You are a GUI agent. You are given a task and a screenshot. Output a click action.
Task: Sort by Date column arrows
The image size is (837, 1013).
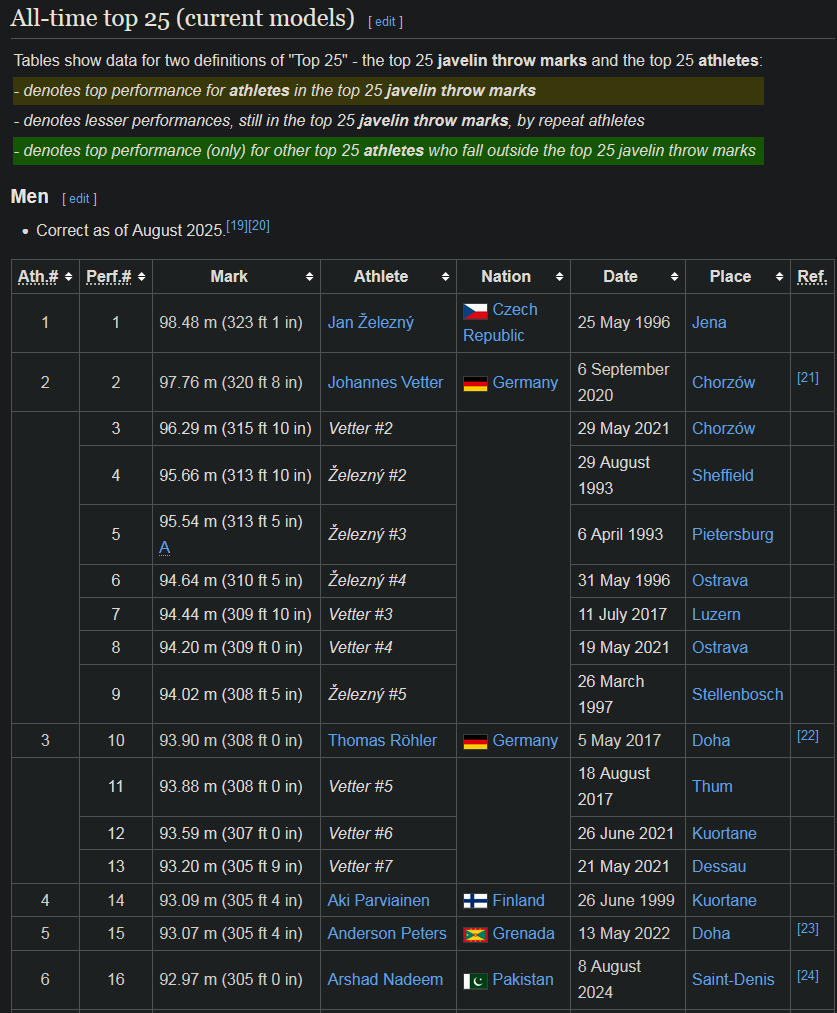pos(674,277)
